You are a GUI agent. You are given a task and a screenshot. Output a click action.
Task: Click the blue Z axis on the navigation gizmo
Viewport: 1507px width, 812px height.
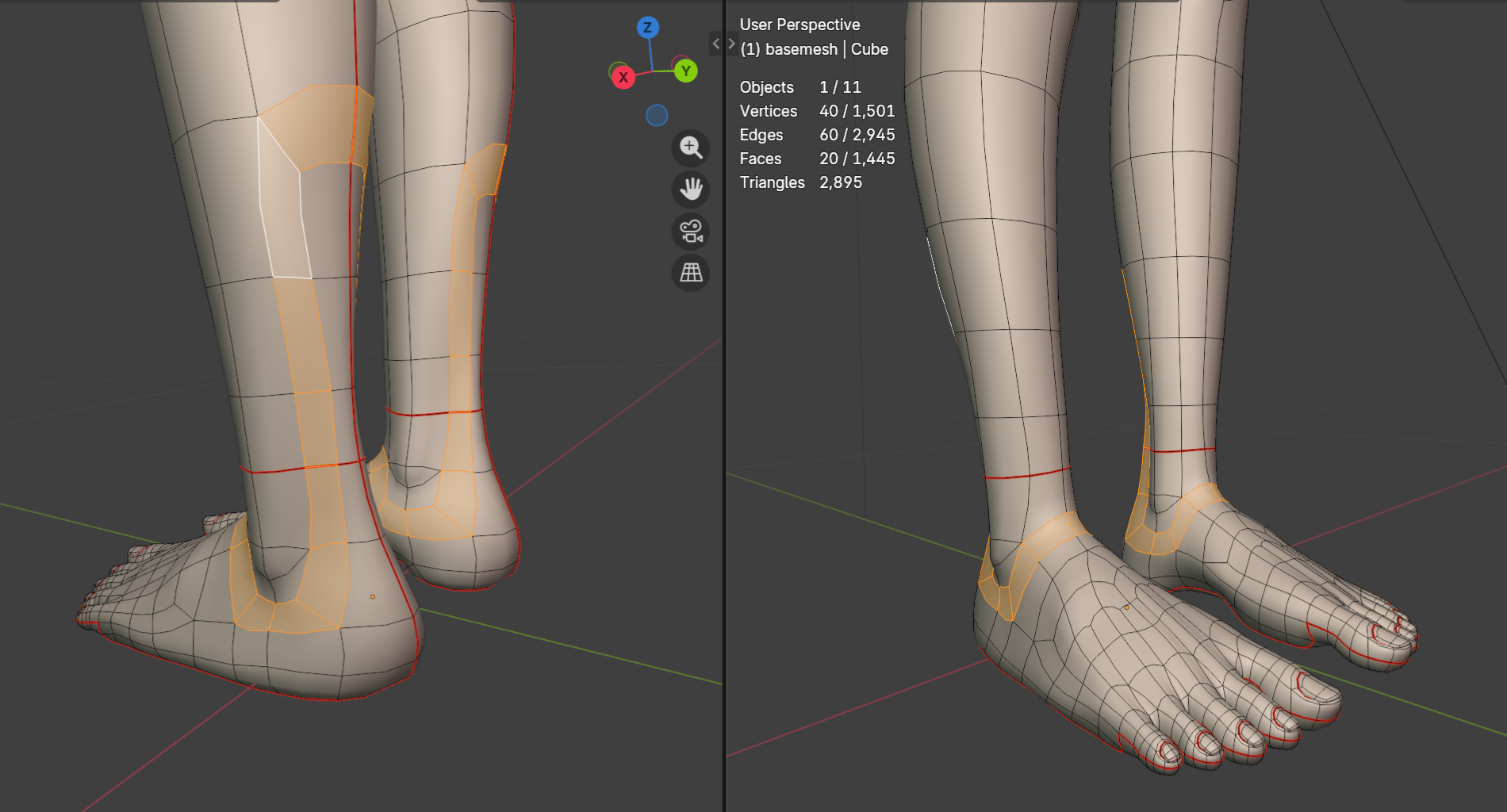[648, 28]
